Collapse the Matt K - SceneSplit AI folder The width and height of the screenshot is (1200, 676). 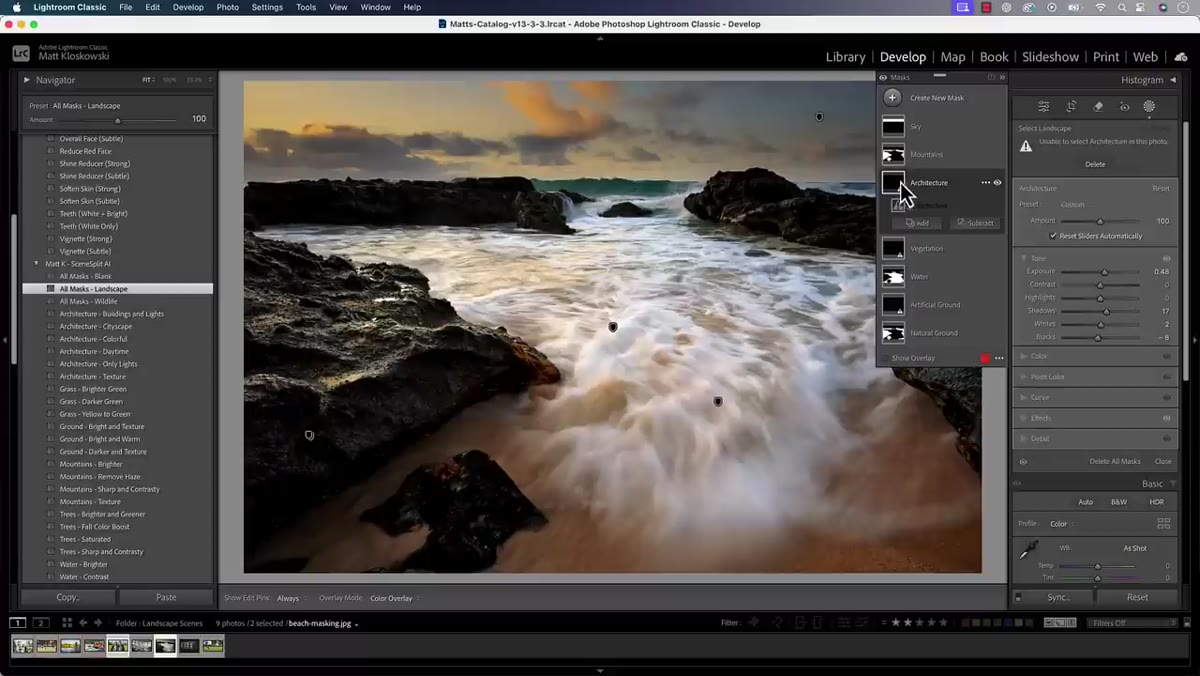tap(37, 264)
